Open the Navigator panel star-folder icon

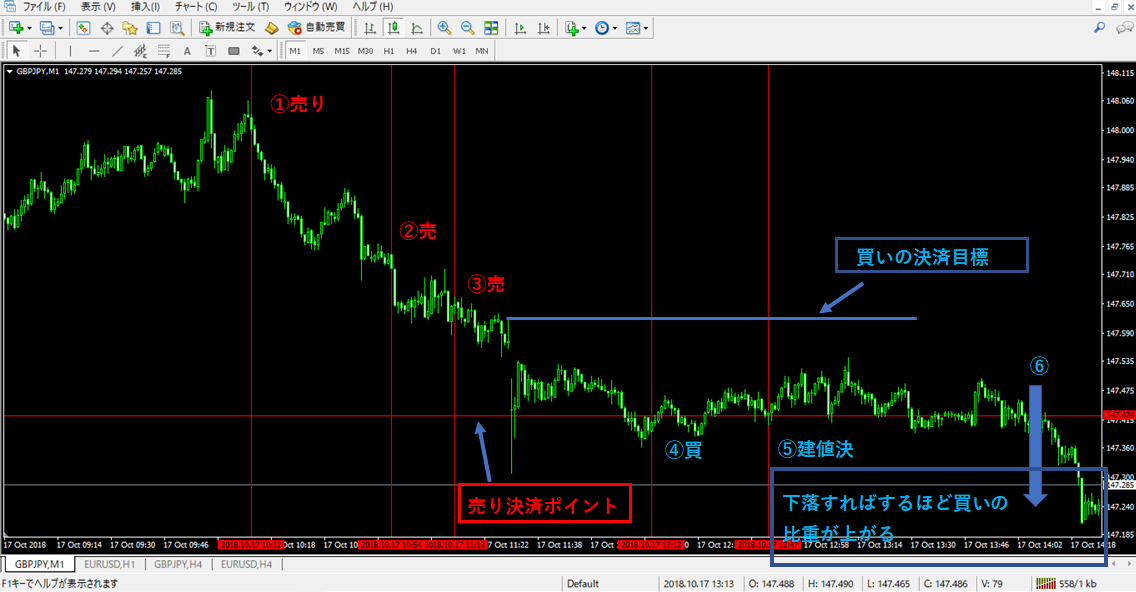point(130,28)
